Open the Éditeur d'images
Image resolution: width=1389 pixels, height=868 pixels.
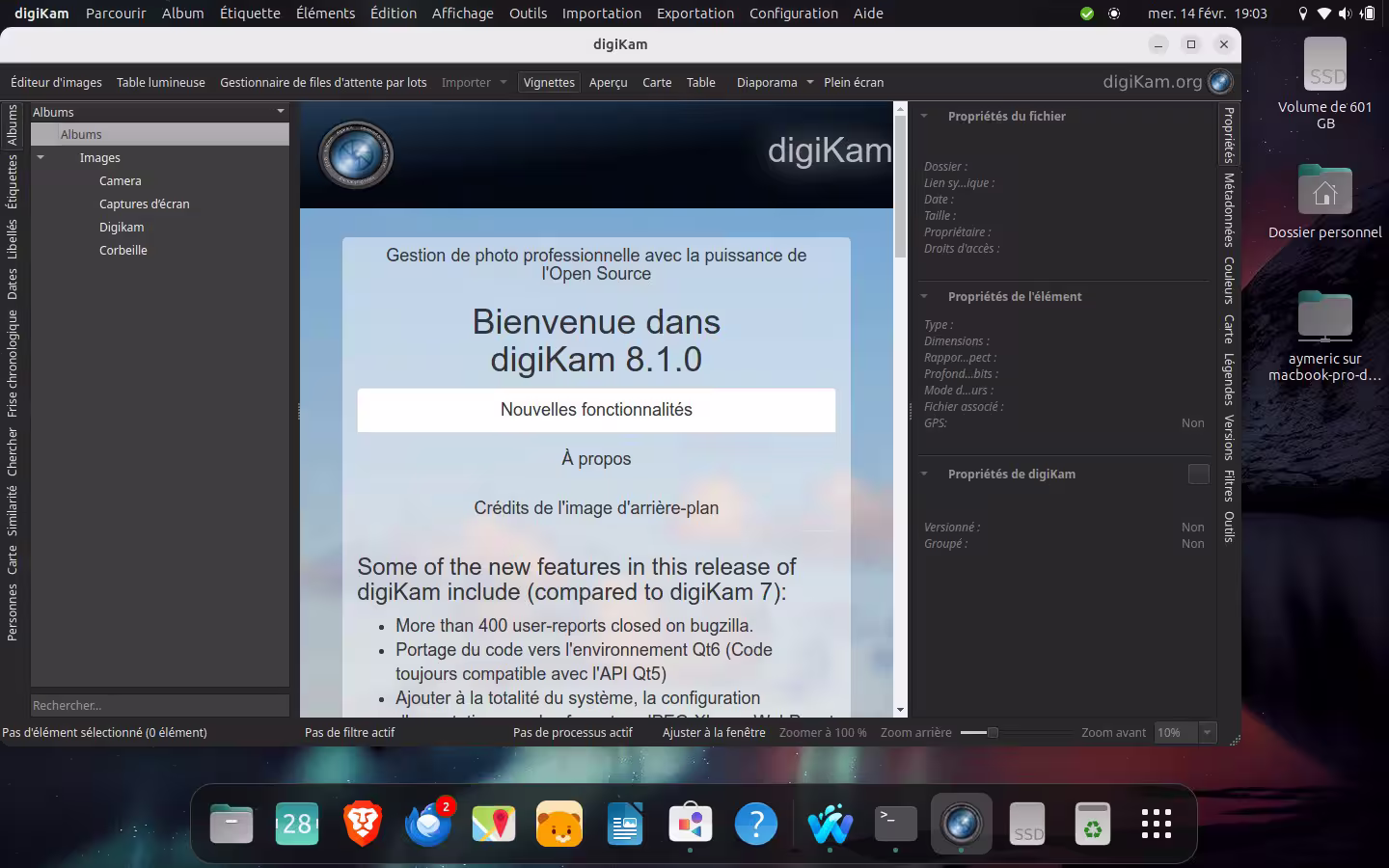[56, 82]
